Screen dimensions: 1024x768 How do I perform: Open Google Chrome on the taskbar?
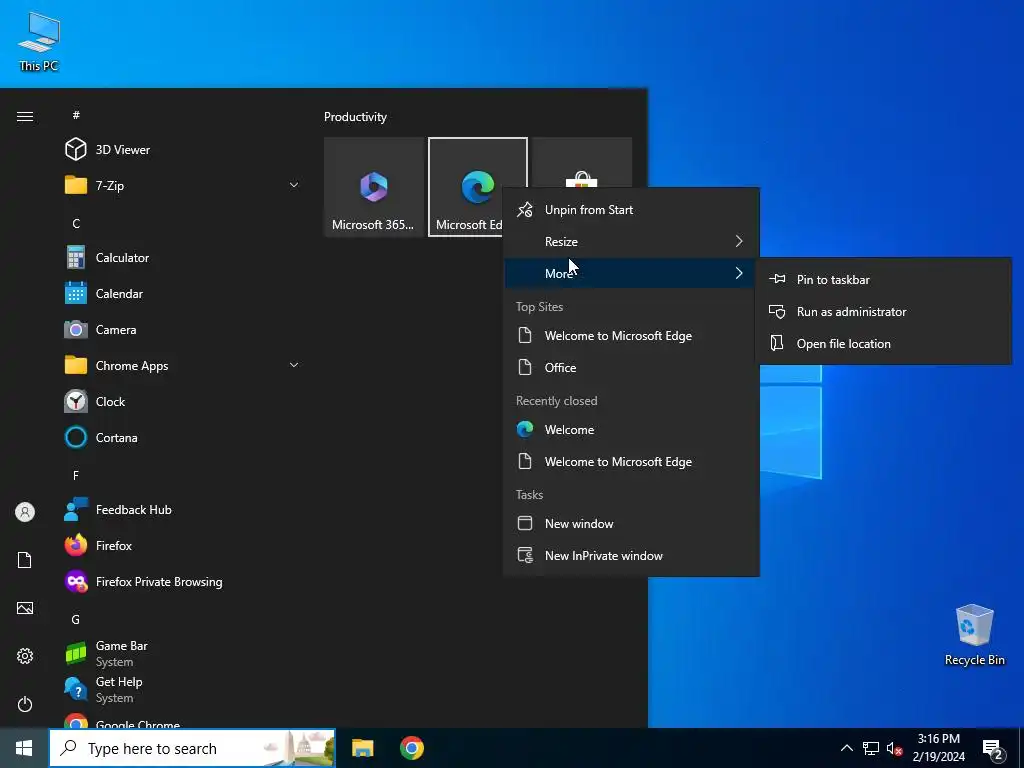tap(412, 748)
